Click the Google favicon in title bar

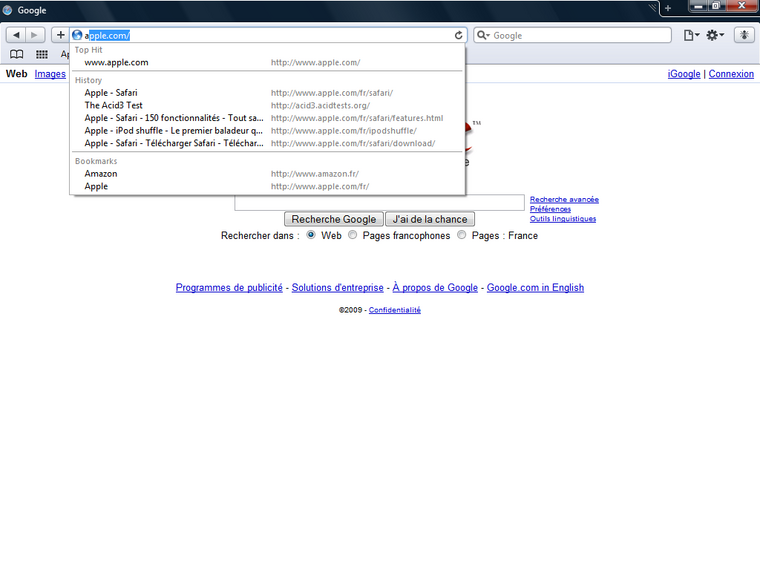coord(7,10)
